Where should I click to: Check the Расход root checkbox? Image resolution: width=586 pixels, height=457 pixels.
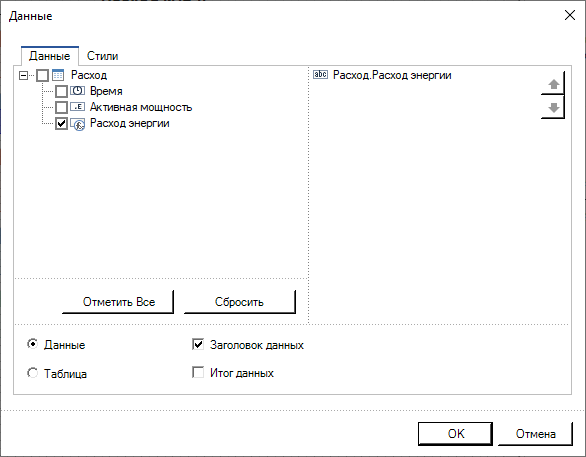tap(42, 75)
